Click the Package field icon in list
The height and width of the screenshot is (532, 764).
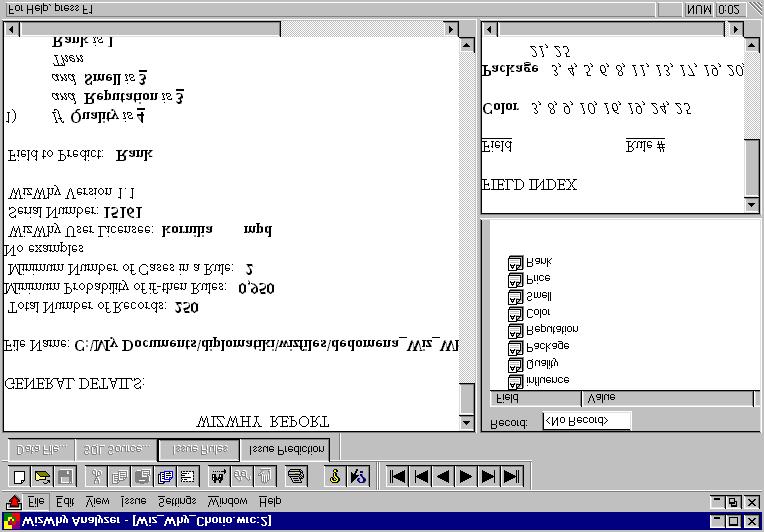pyautogui.click(x=515, y=348)
